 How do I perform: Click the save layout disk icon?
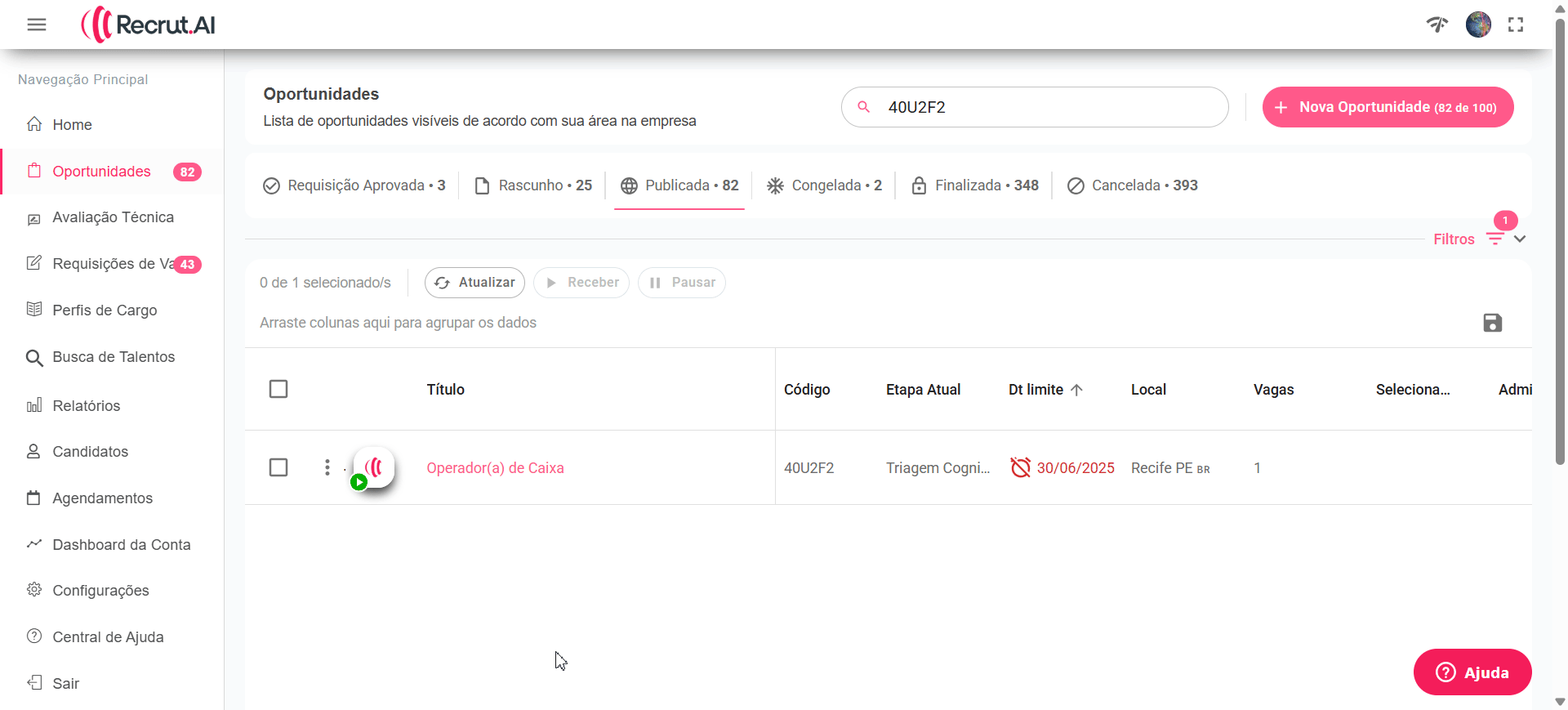point(1492,323)
